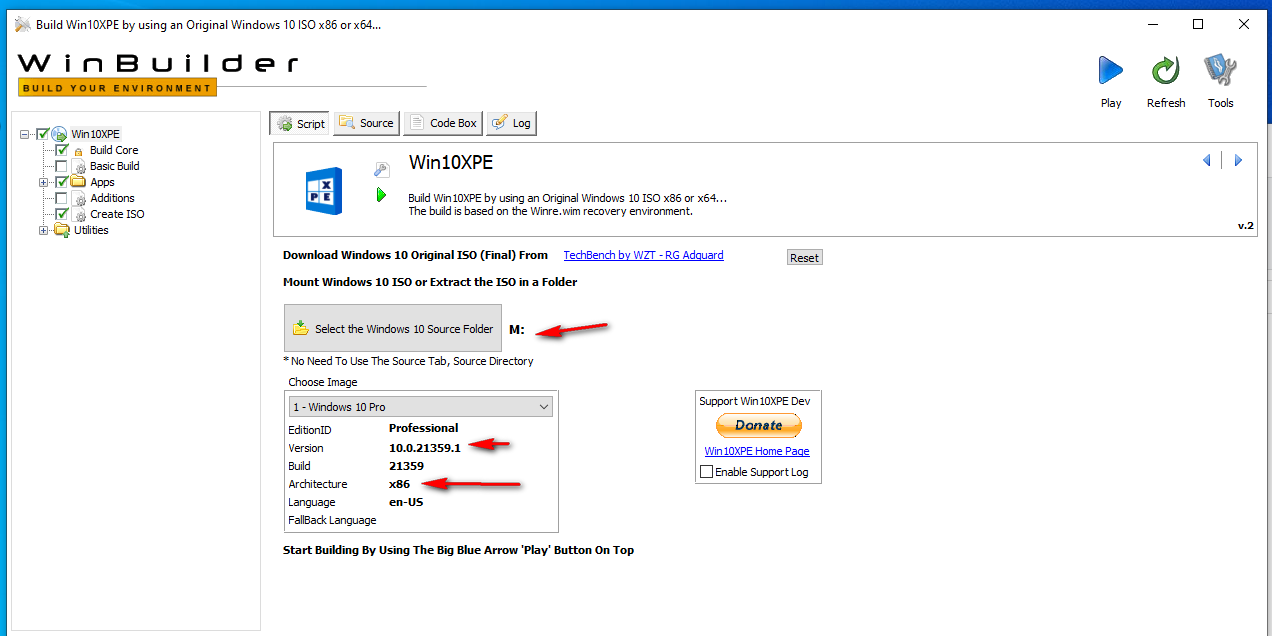Image resolution: width=1272 pixels, height=636 pixels.
Task: Select the Build Core tree label
Action: (x=114, y=150)
